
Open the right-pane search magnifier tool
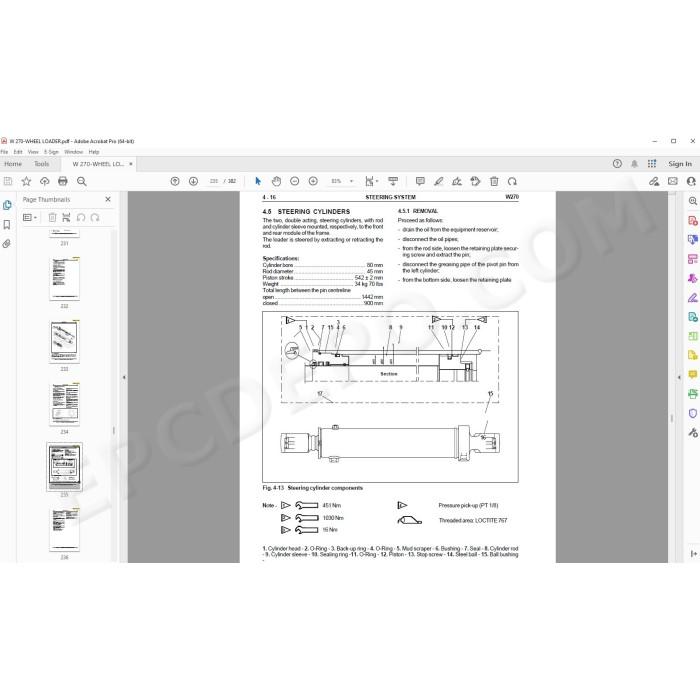point(692,201)
